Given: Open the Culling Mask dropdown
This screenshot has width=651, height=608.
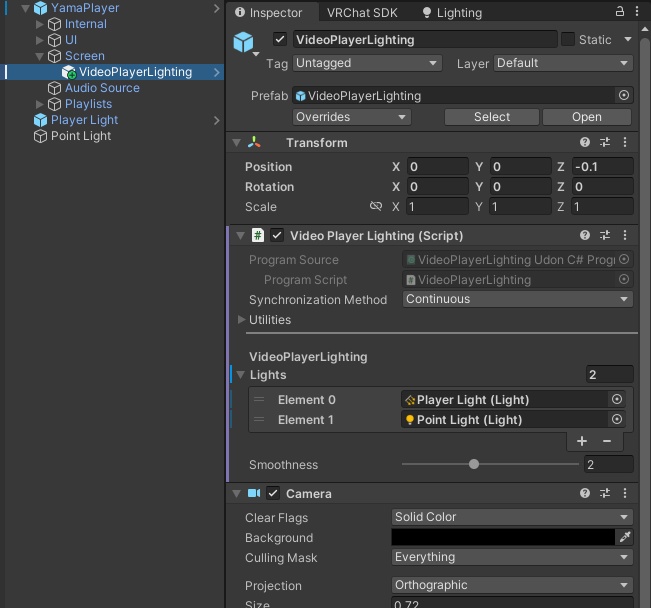Looking at the screenshot, I should tap(512, 557).
